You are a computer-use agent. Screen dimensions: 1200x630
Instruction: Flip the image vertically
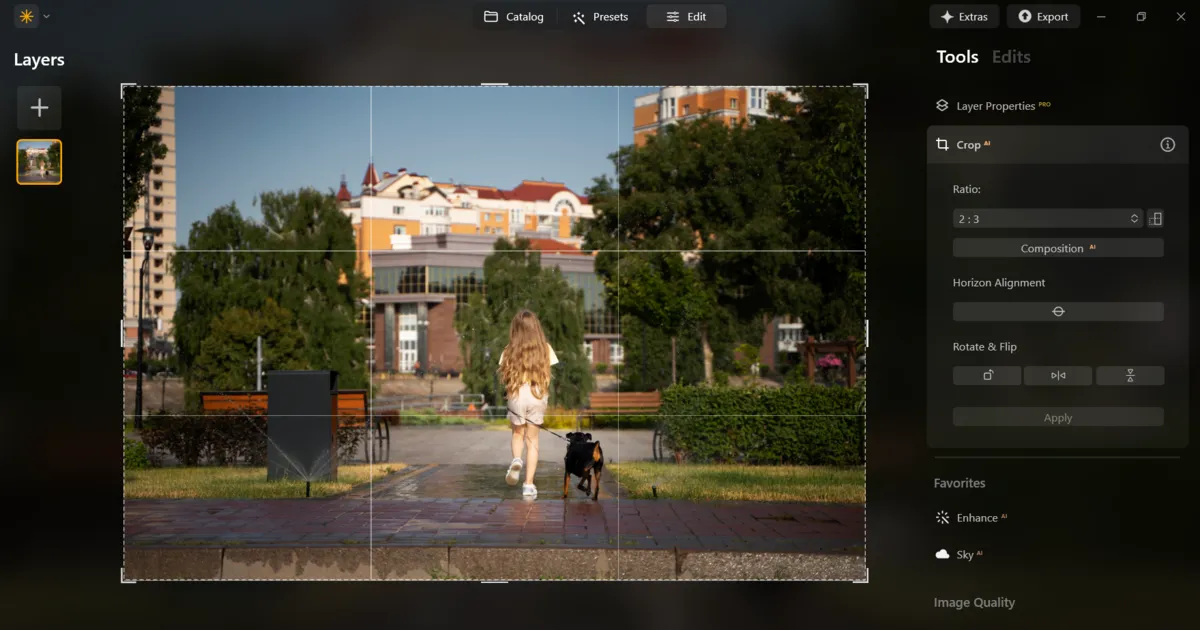(1130, 375)
